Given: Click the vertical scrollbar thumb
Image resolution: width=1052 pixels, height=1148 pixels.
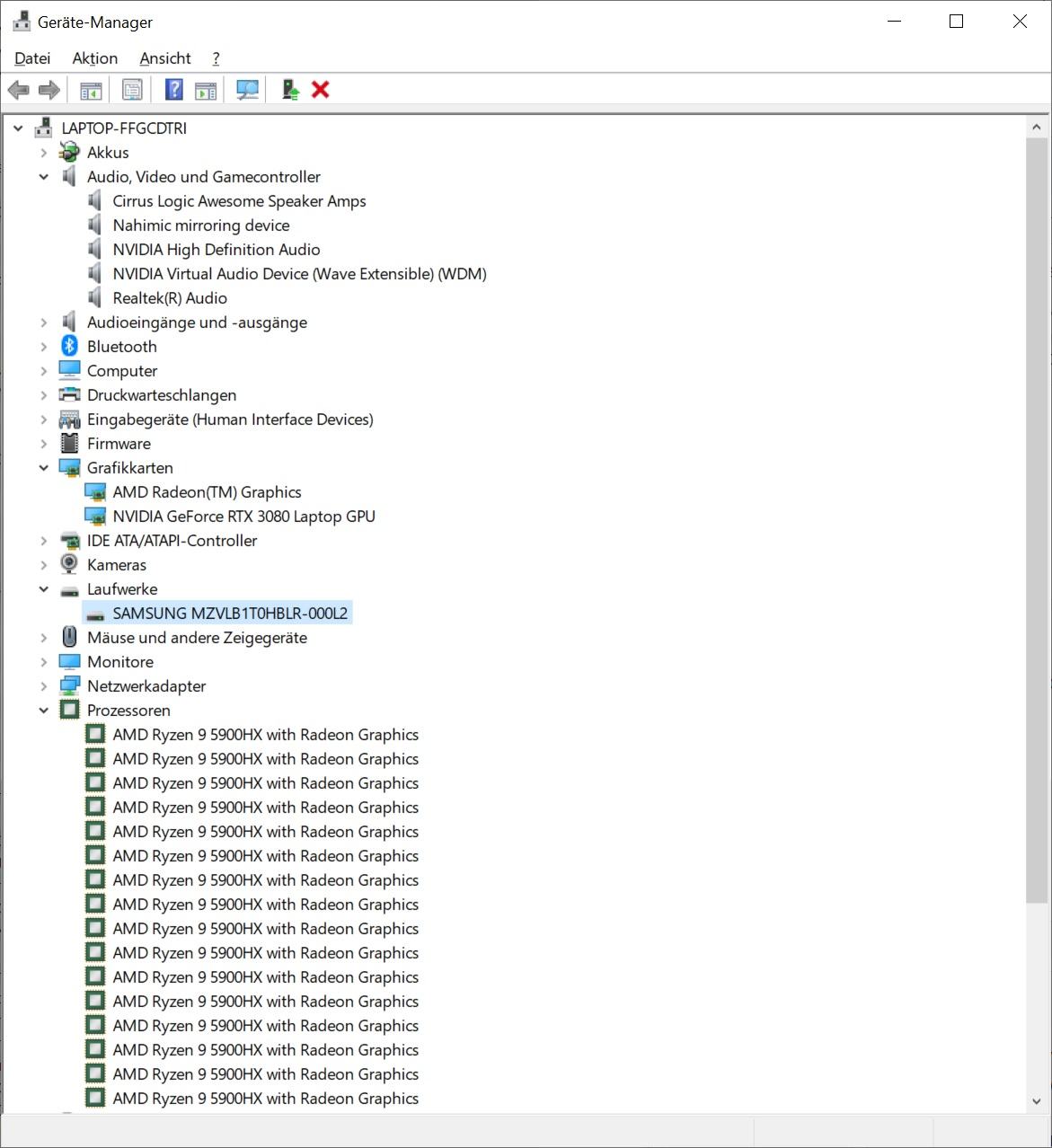Looking at the screenshot, I should click(1037, 521).
